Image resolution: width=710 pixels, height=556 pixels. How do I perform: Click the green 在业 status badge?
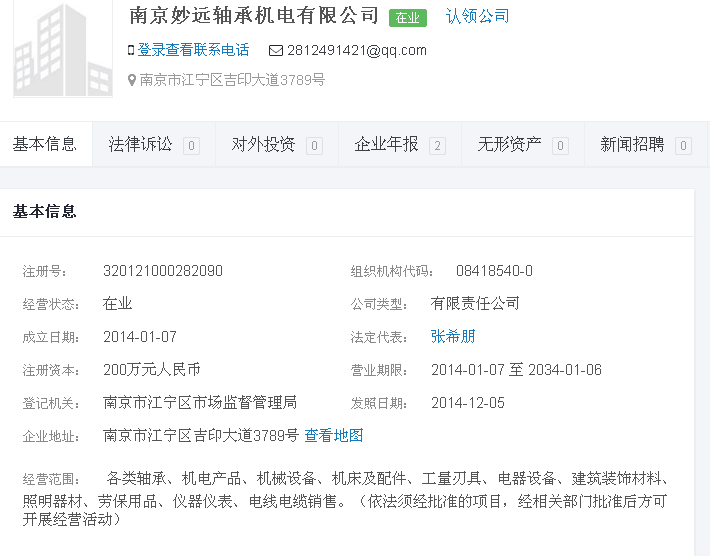point(407,17)
